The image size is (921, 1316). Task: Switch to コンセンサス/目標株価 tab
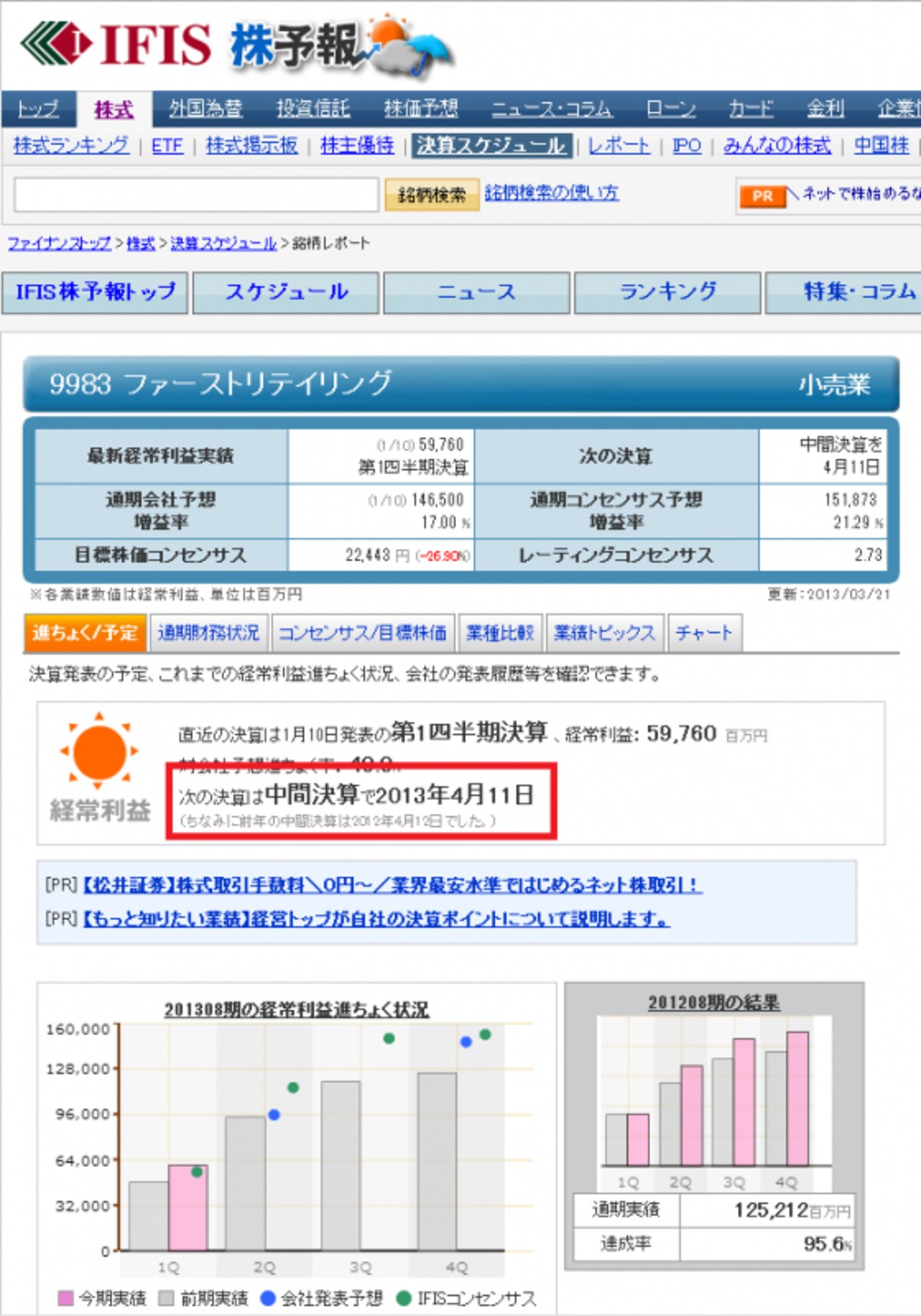tap(362, 633)
